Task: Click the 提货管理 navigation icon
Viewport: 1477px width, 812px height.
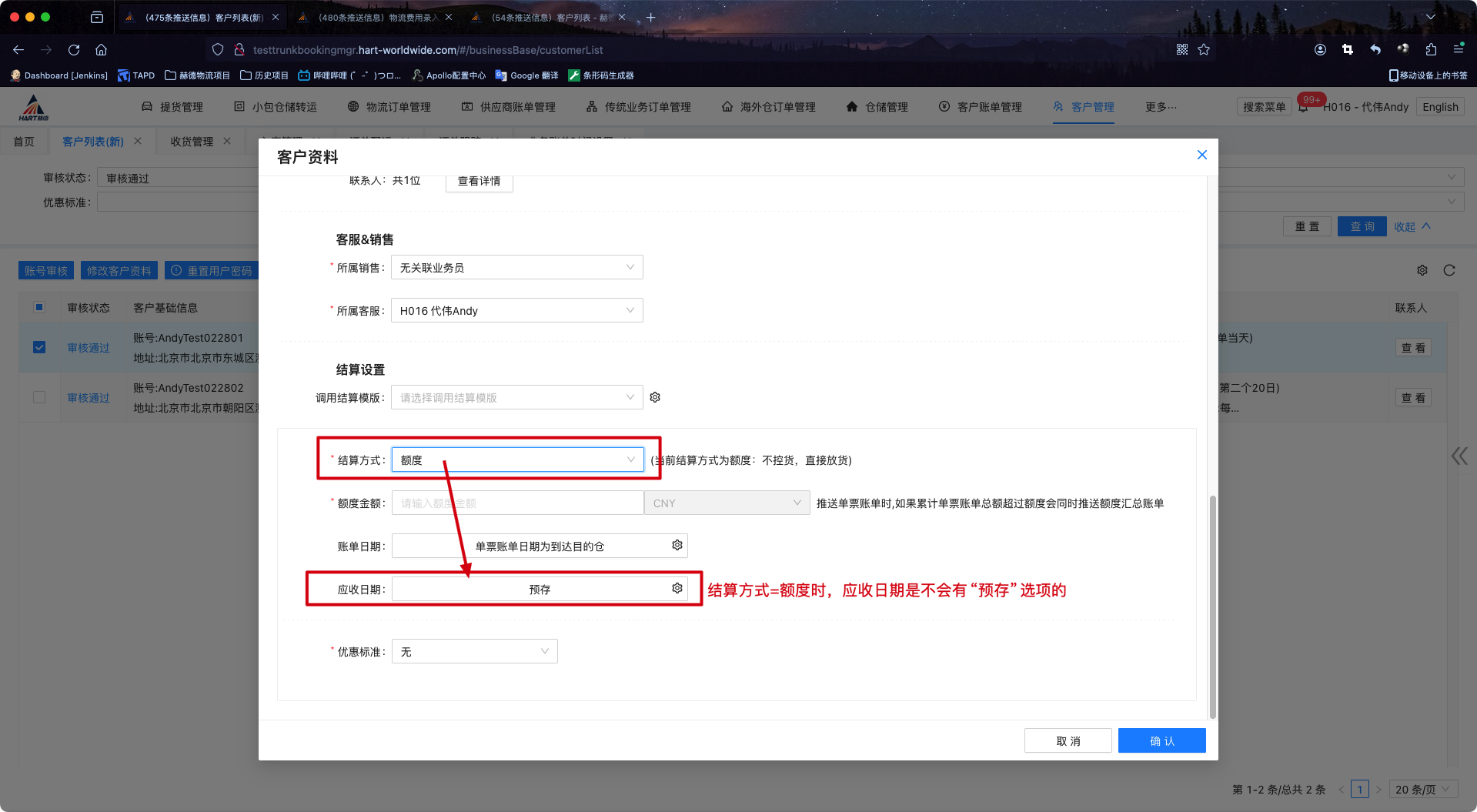Action: pos(147,106)
